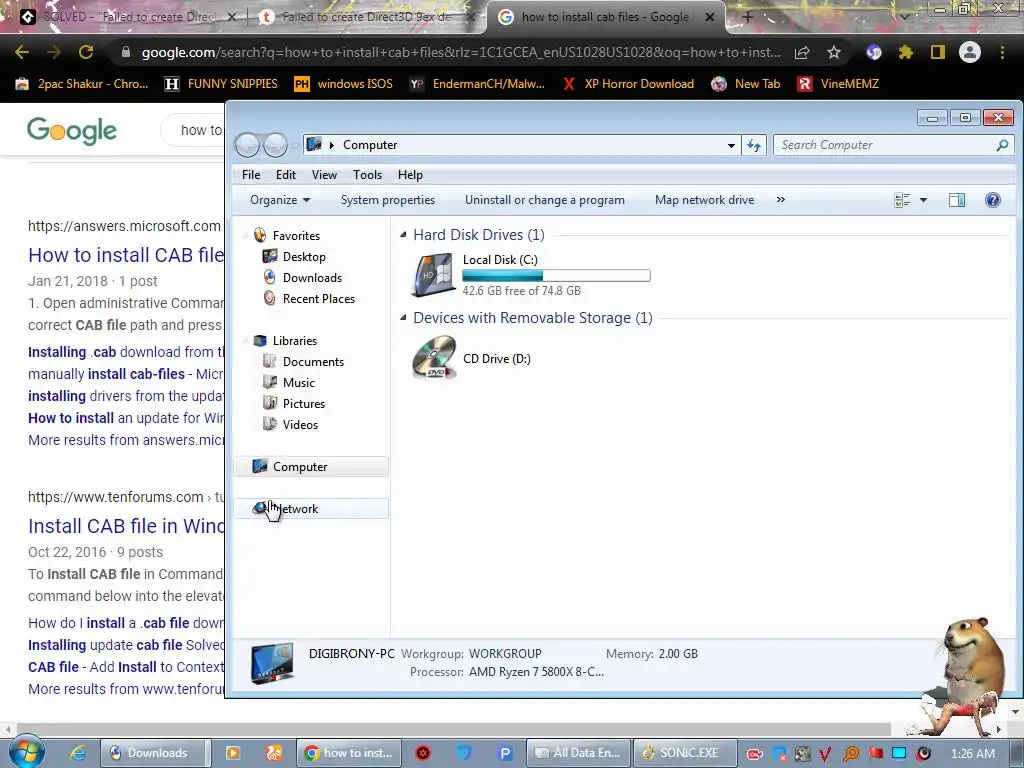Screen dimensions: 1024x768
Task: Click the Chrome reload button
Action: tap(86, 52)
